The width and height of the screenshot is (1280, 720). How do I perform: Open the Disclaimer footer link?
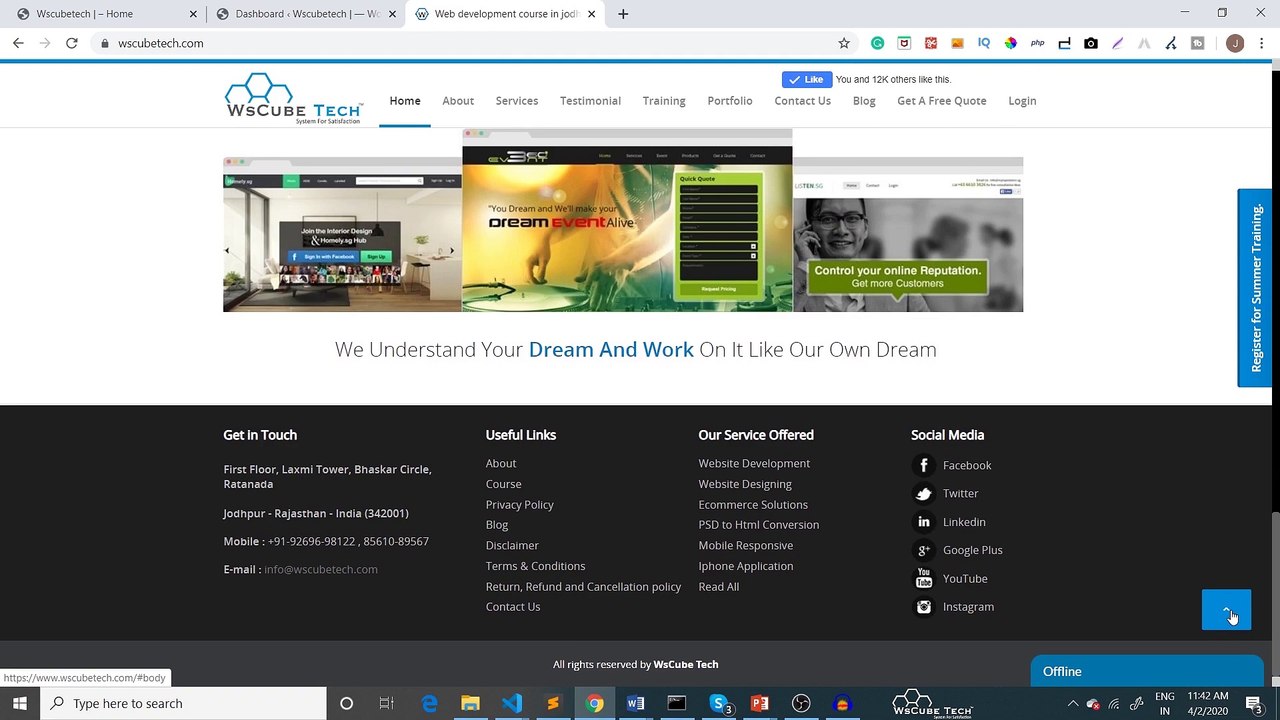coord(512,546)
